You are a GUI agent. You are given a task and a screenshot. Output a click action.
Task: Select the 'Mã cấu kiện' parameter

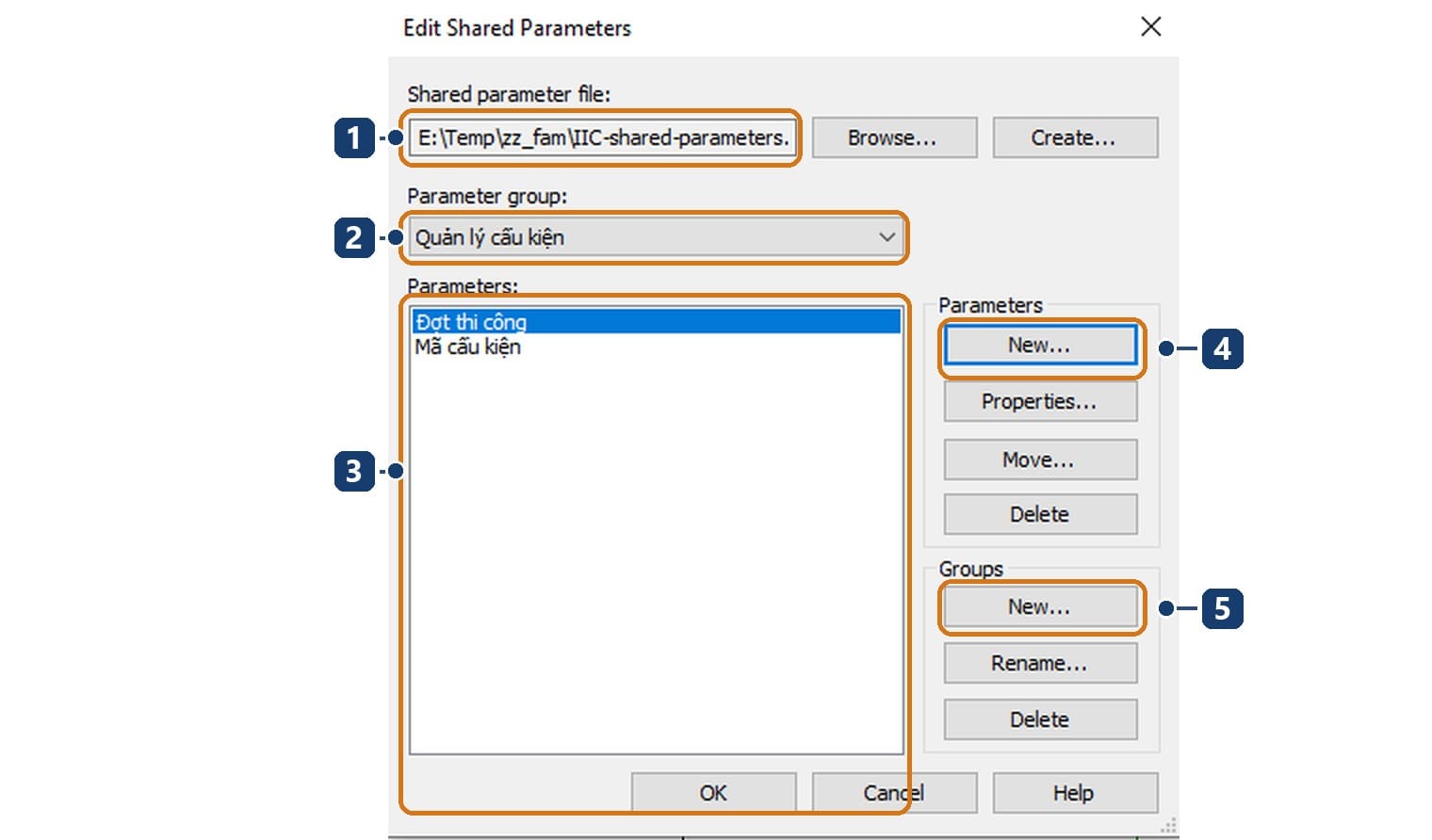coord(657,347)
